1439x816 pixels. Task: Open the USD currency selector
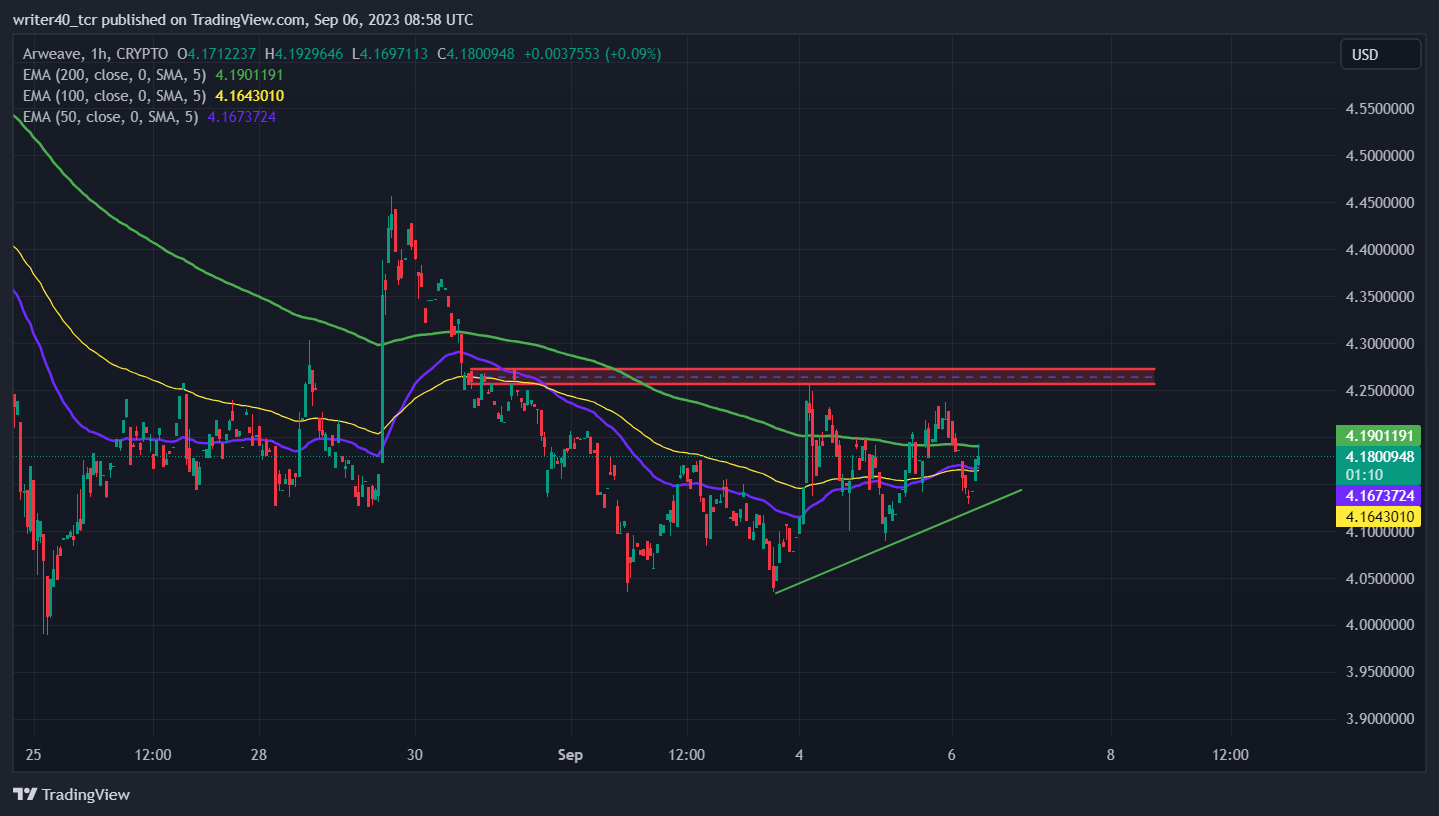click(x=1380, y=54)
